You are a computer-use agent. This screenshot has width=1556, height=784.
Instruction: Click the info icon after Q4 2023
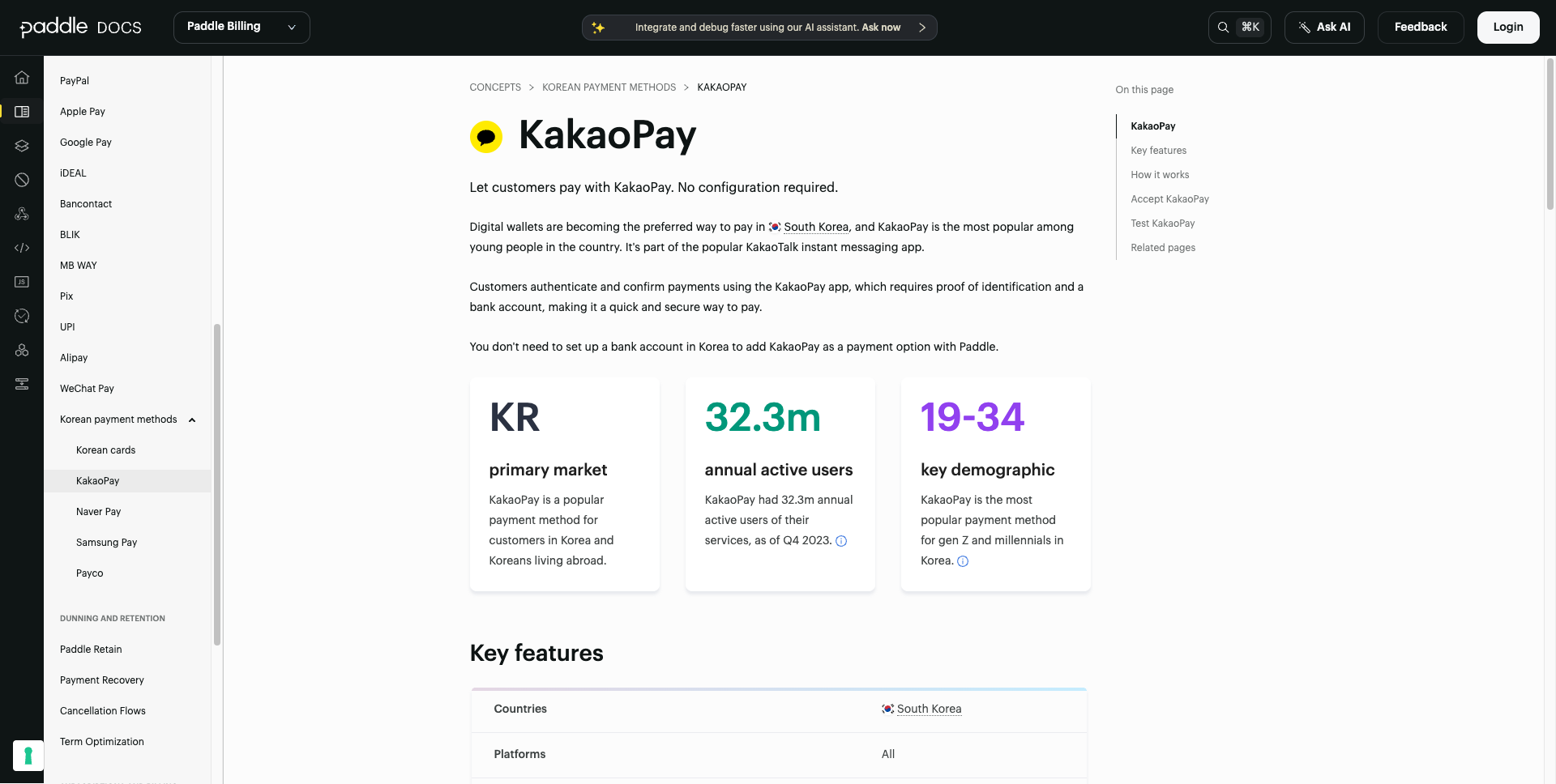pos(841,541)
